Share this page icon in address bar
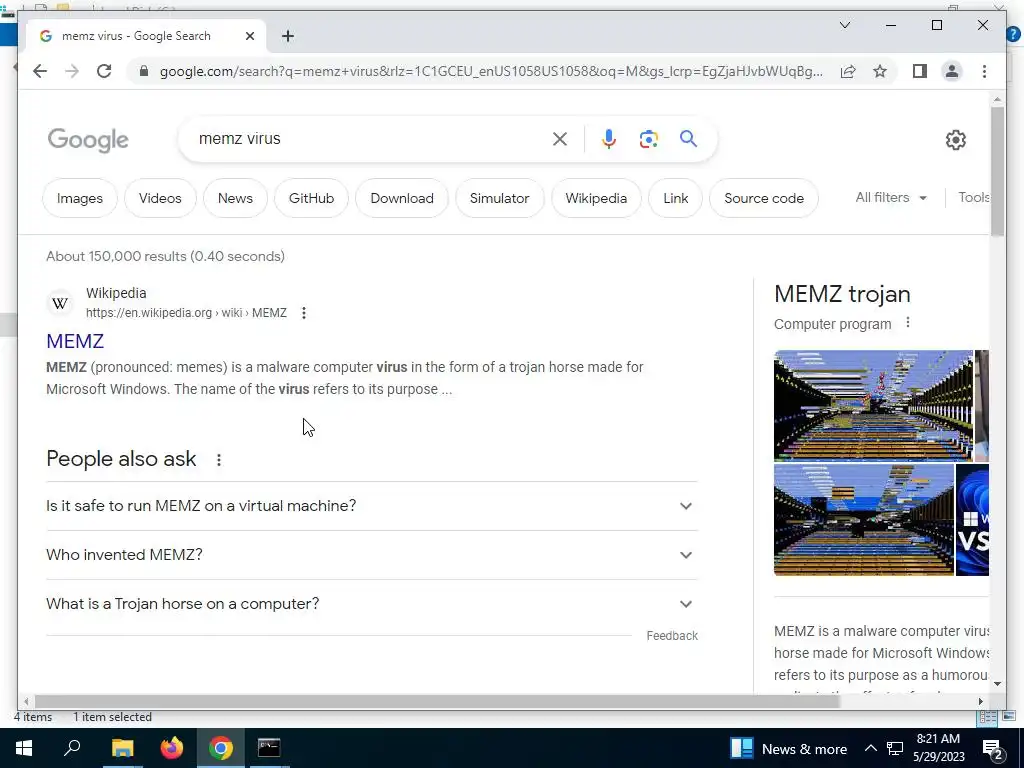 [x=848, y=71]
